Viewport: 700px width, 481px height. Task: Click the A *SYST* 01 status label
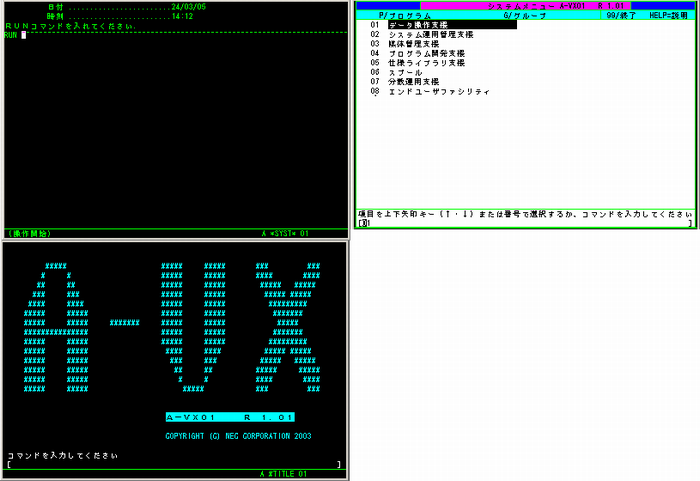click(x=285, y=234)
